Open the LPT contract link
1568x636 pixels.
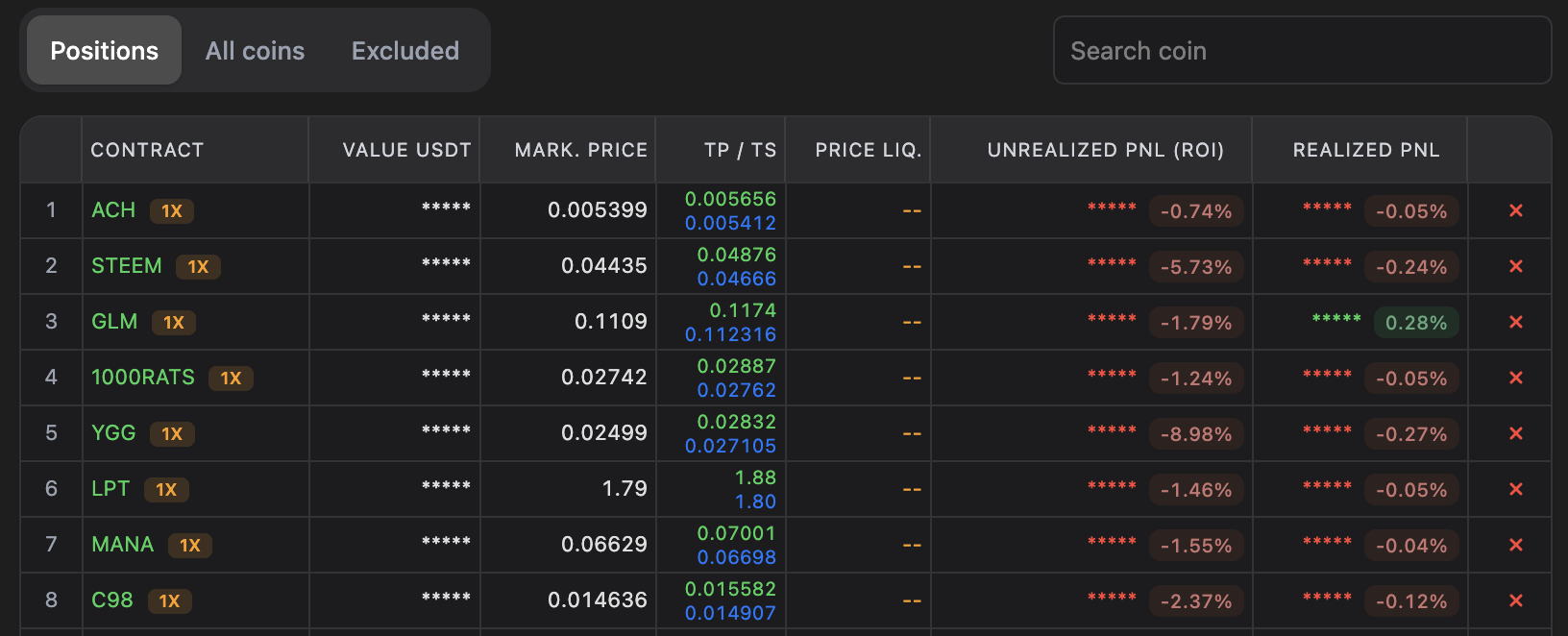[x=110, y=489]
